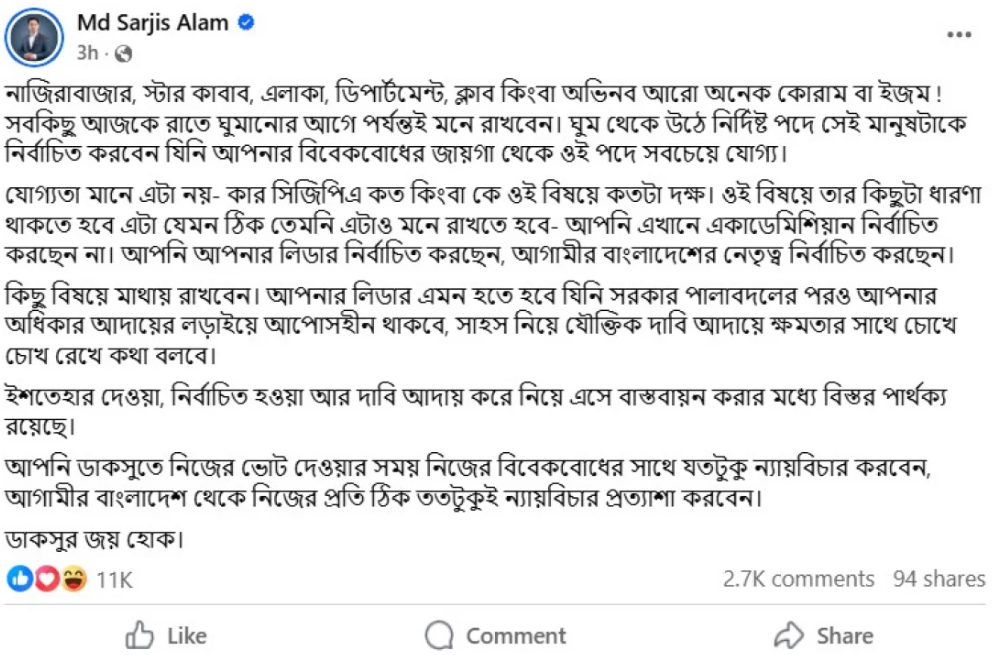This screenshot has height=655, width=993.
Task: Click the globe public-audience icon
Action: click(123, 51)
